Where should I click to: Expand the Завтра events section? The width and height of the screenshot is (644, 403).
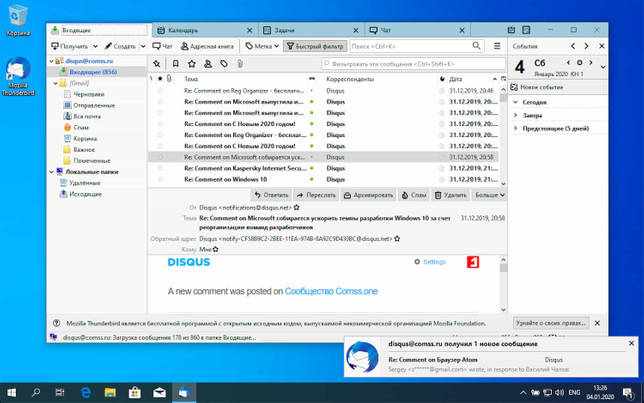(x=515, y=115)
